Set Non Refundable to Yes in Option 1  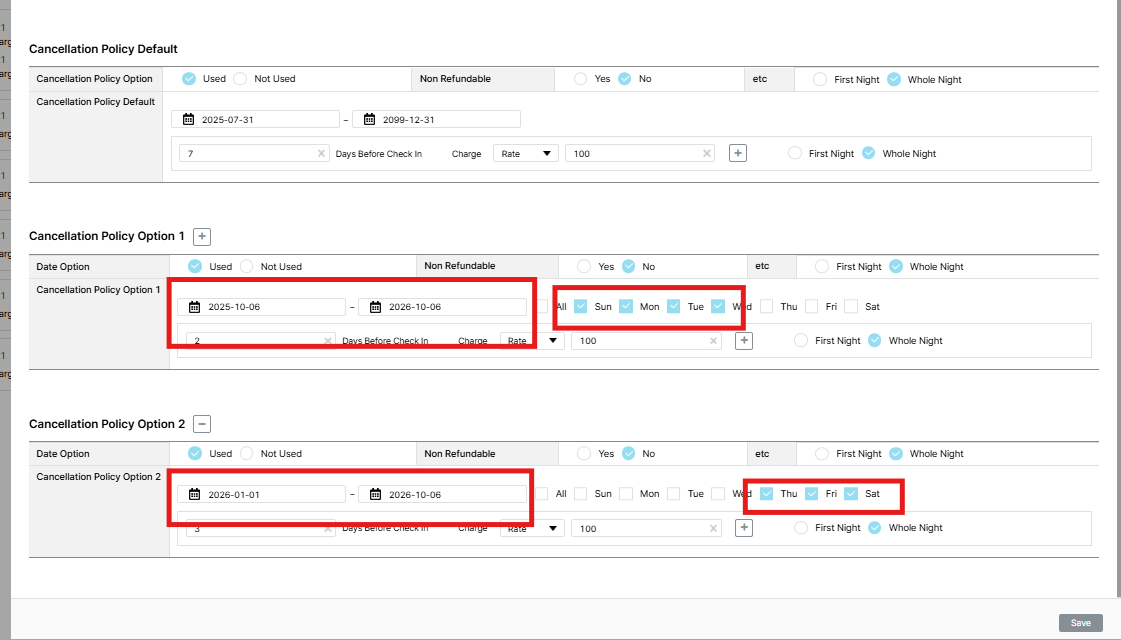point(582,267)
